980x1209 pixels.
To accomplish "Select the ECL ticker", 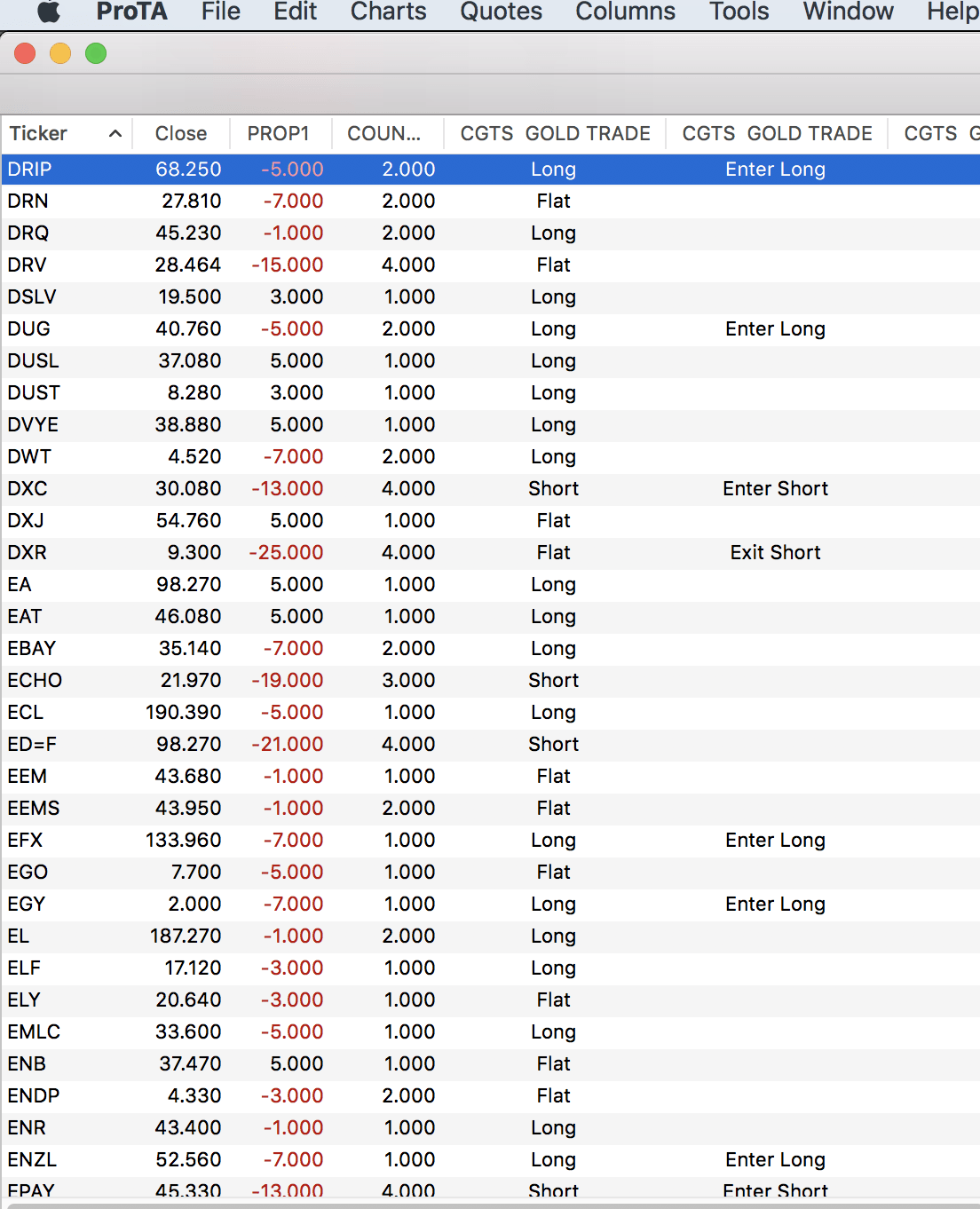I will pyautogui.click(x=25, y=713).
